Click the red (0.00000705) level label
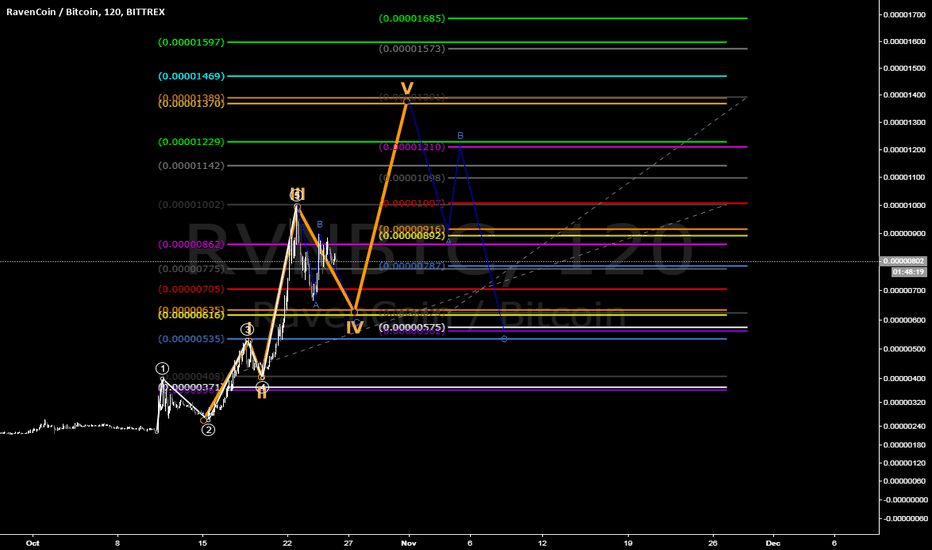The image size is (932, 550). pyautogui.click(x=191, y=289)
